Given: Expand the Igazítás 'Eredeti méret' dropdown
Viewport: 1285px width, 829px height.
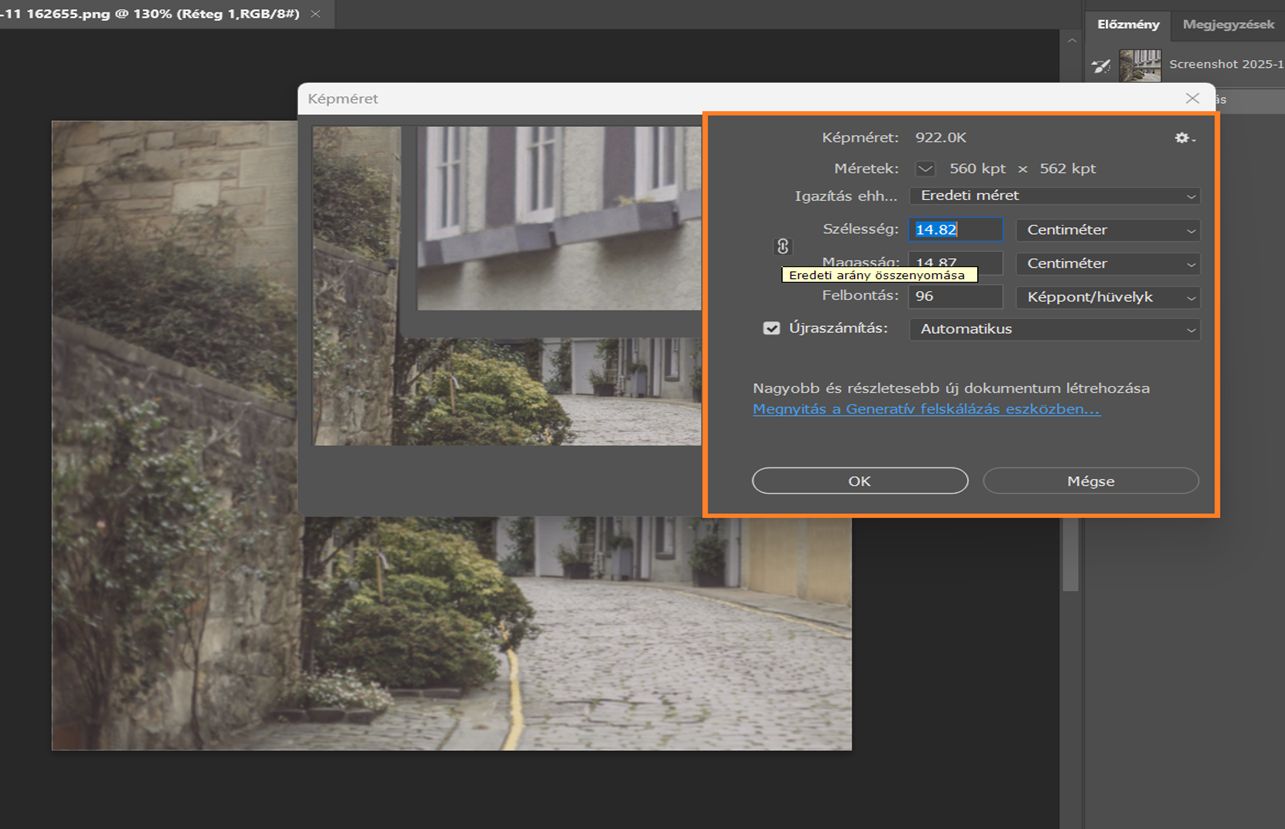Looking at the screenshot, I should (1054, 196).
